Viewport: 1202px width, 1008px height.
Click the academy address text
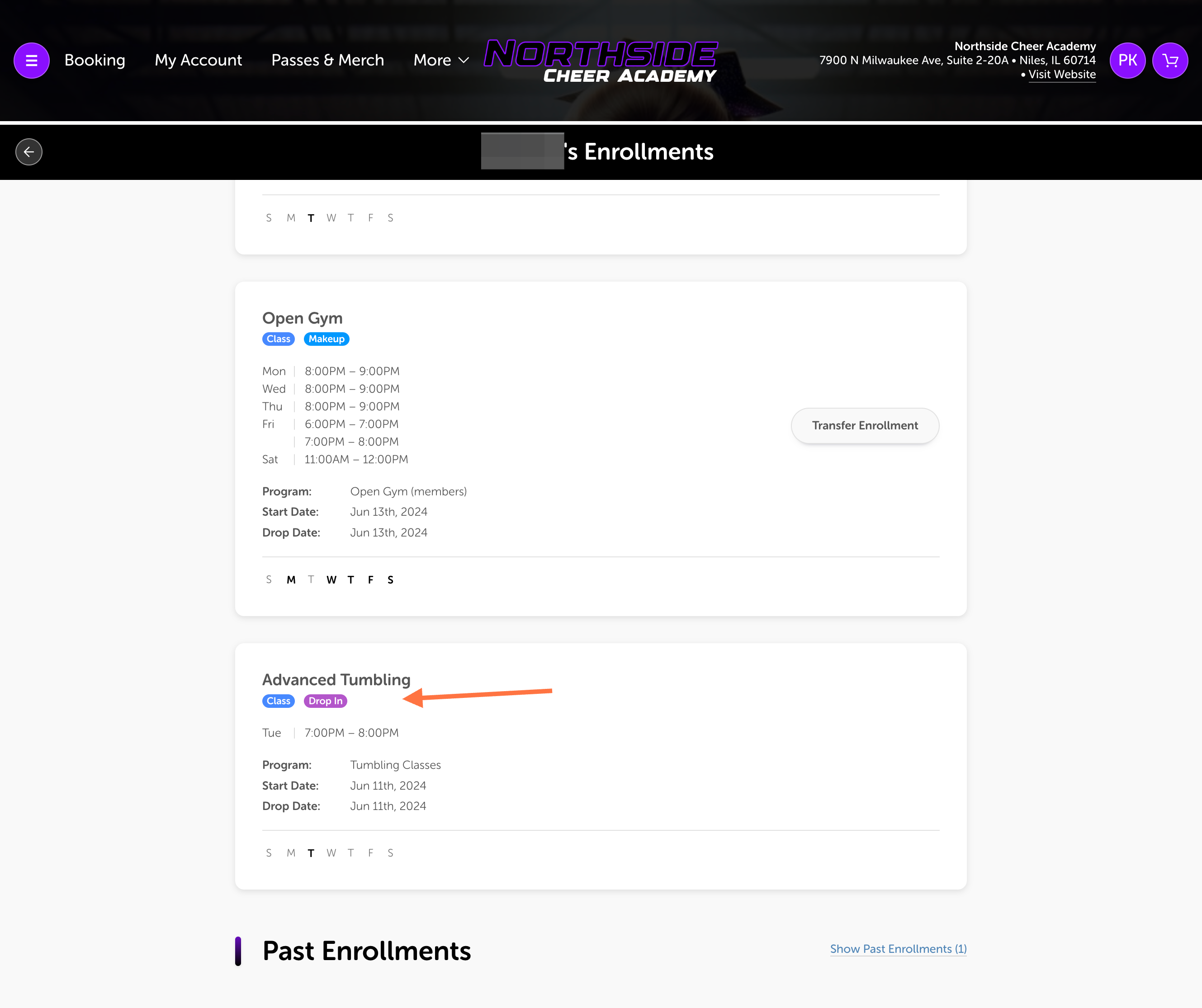tap(957, 60)
